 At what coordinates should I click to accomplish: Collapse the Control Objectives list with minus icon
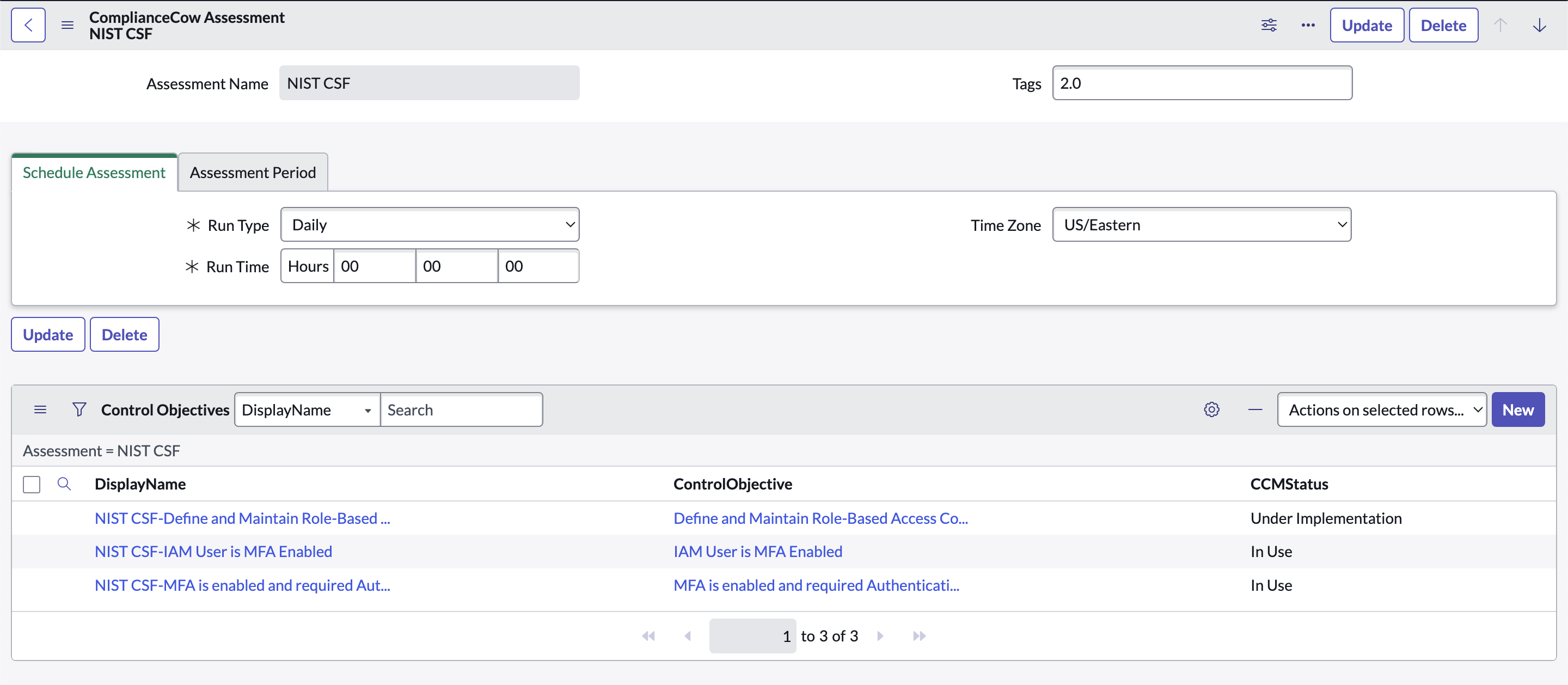point(1254,409)
